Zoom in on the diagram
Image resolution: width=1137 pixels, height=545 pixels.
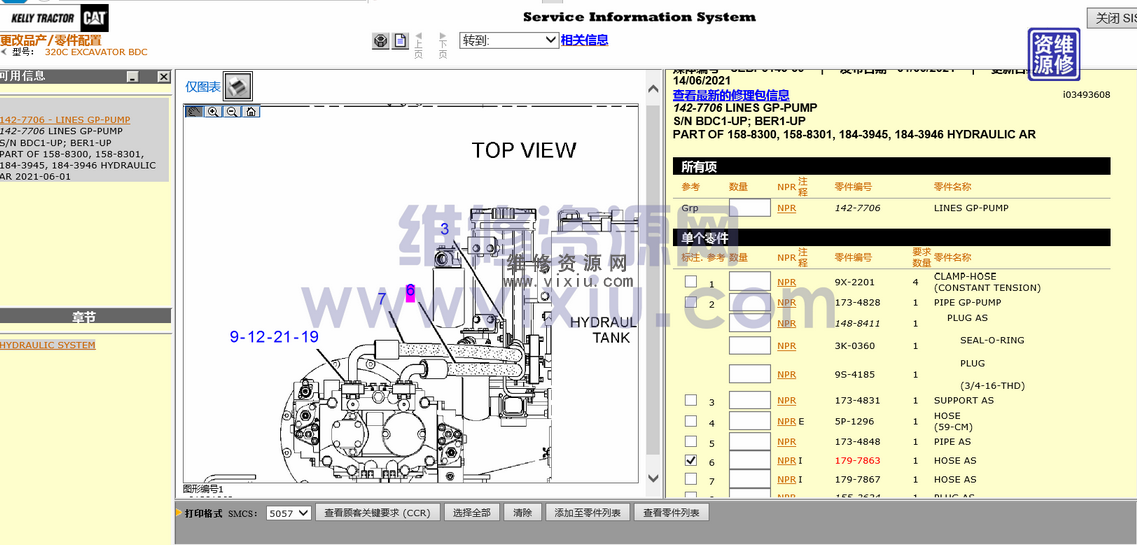click(213, 111)
